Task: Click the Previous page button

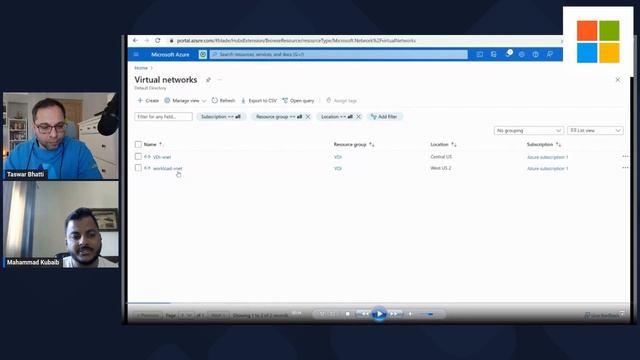Action: click(147, 315)
